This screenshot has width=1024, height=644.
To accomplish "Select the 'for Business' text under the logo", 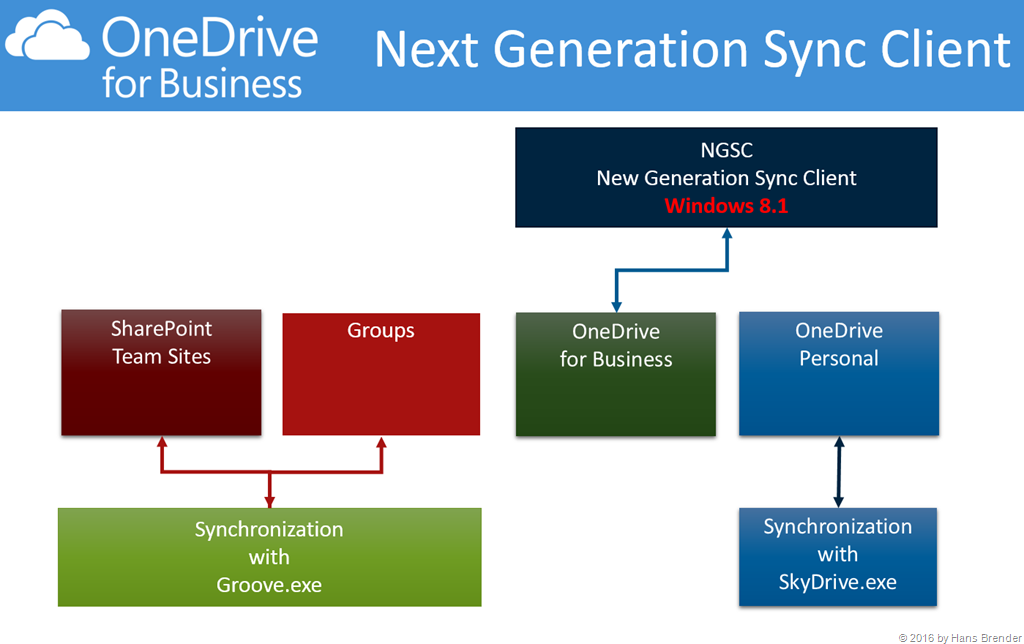I will tap(202, 83).
